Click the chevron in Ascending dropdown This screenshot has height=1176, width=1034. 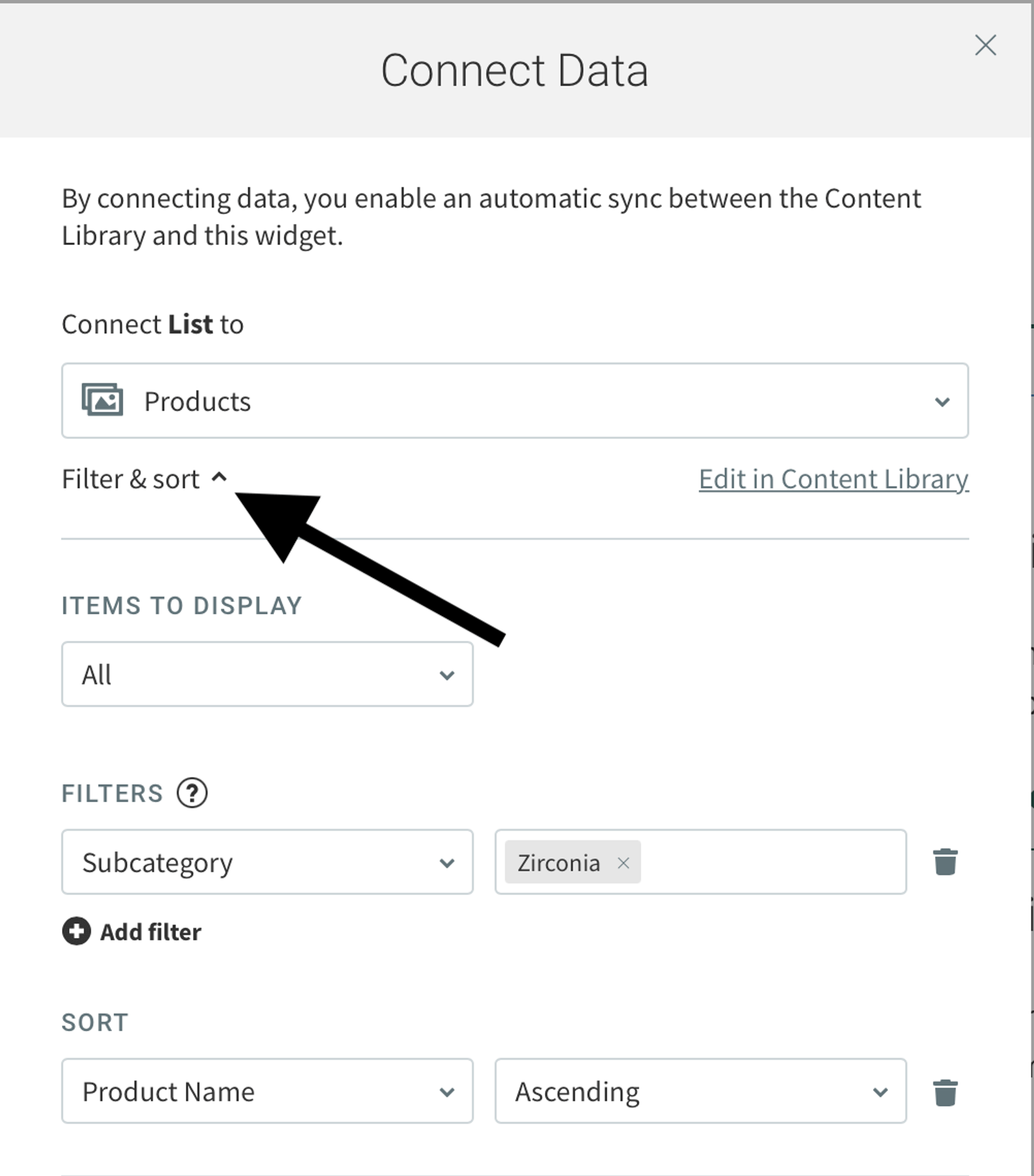point(880,1091)
